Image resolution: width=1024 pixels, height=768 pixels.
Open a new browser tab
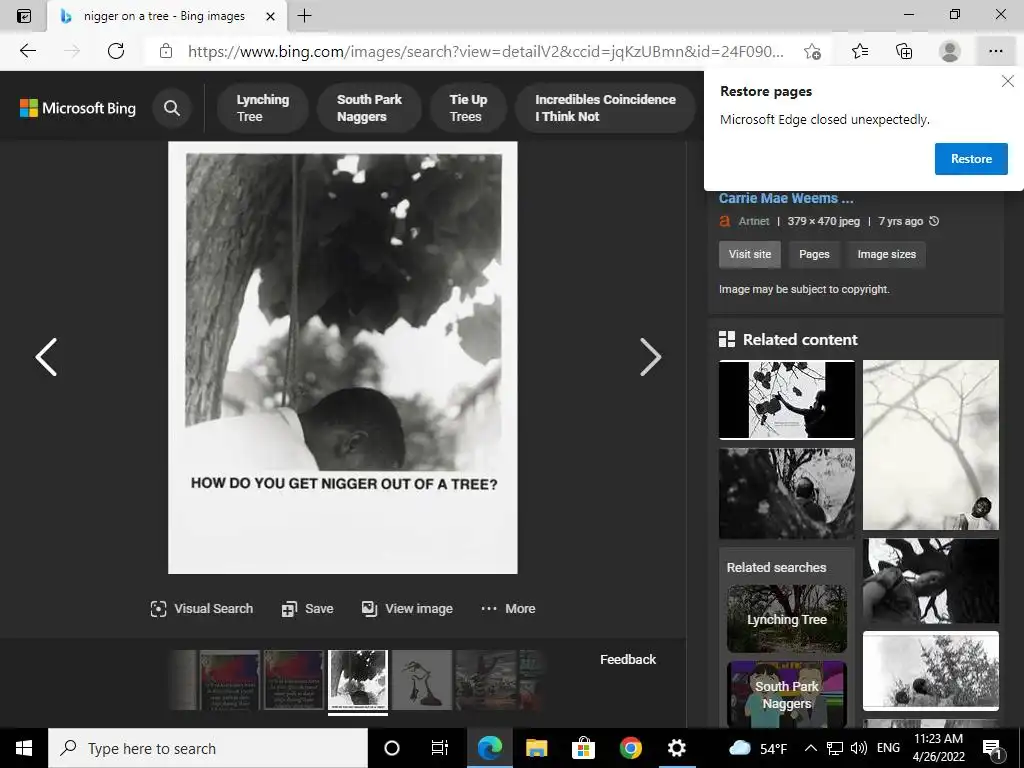tap(304, 16)
